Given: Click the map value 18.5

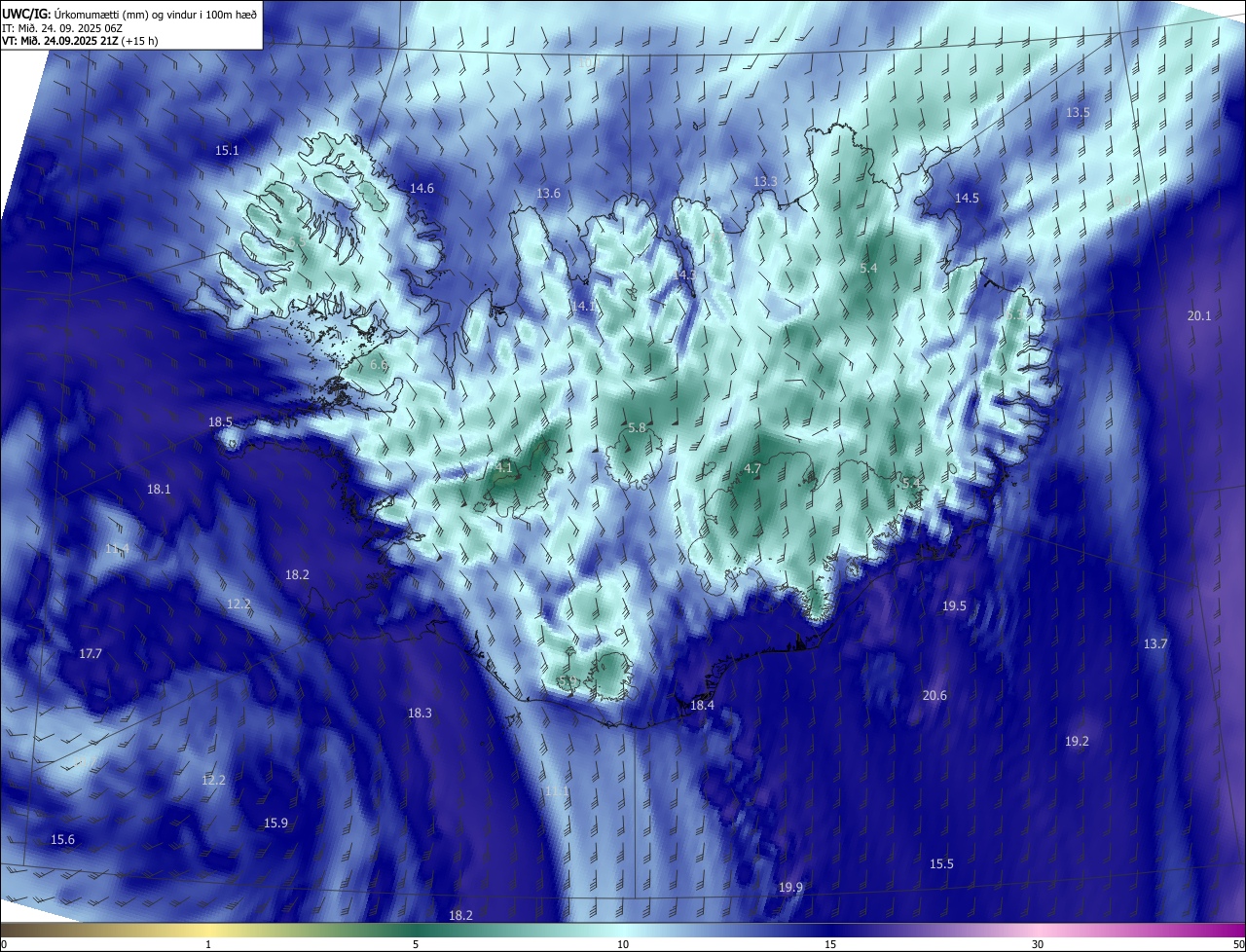Looking at the screenshot, I should [x=220, y=421].
